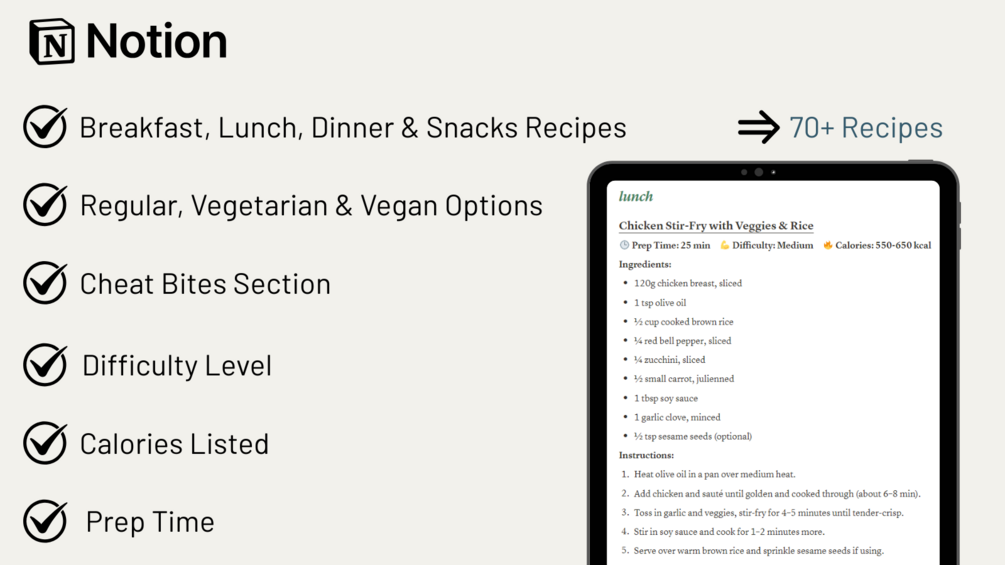Click the Notion cube logo icon
The height and width of the screenshot is (565, 1005).
[52, 42]
